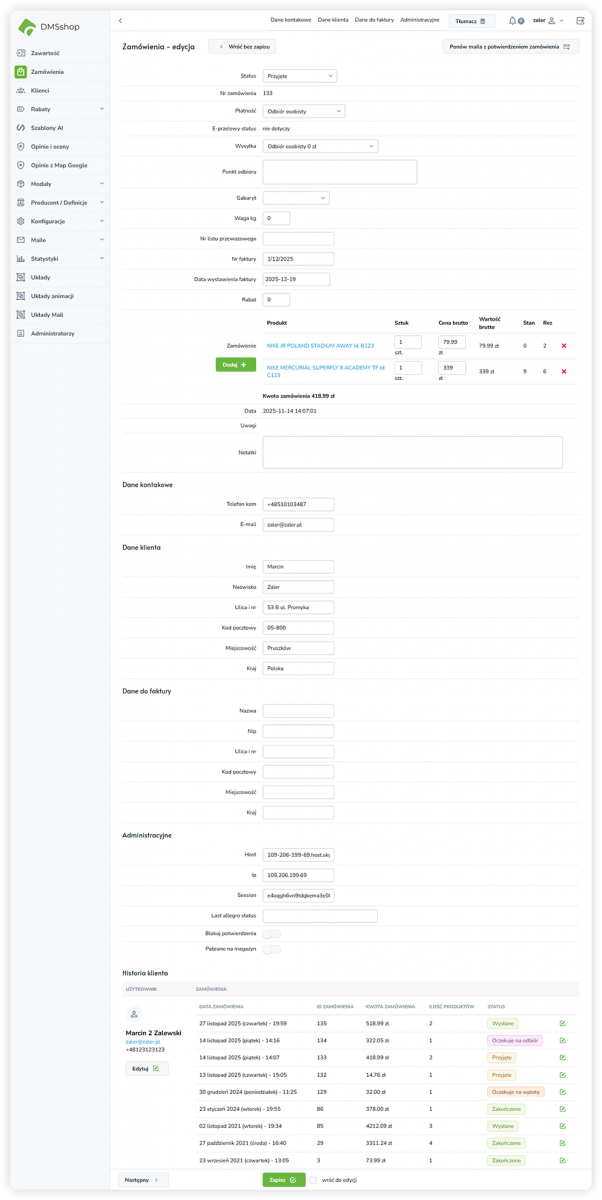This screenshot has height=1200, width=602.
Task: Open the Status dropdown showing Przyjęte
Action: (299, 76)
